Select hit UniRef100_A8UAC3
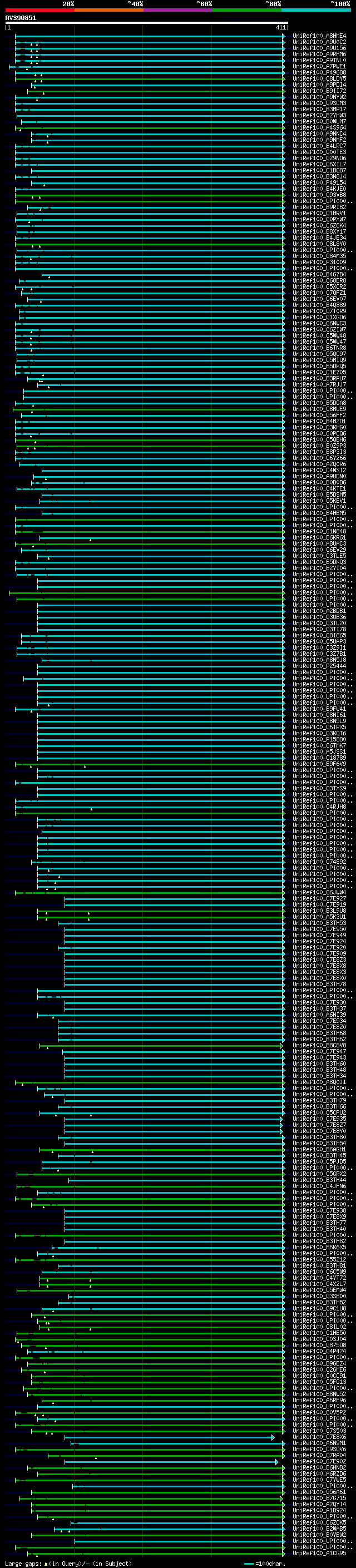The width and height of the screenshot is (356, 1568). pos(319,543)
